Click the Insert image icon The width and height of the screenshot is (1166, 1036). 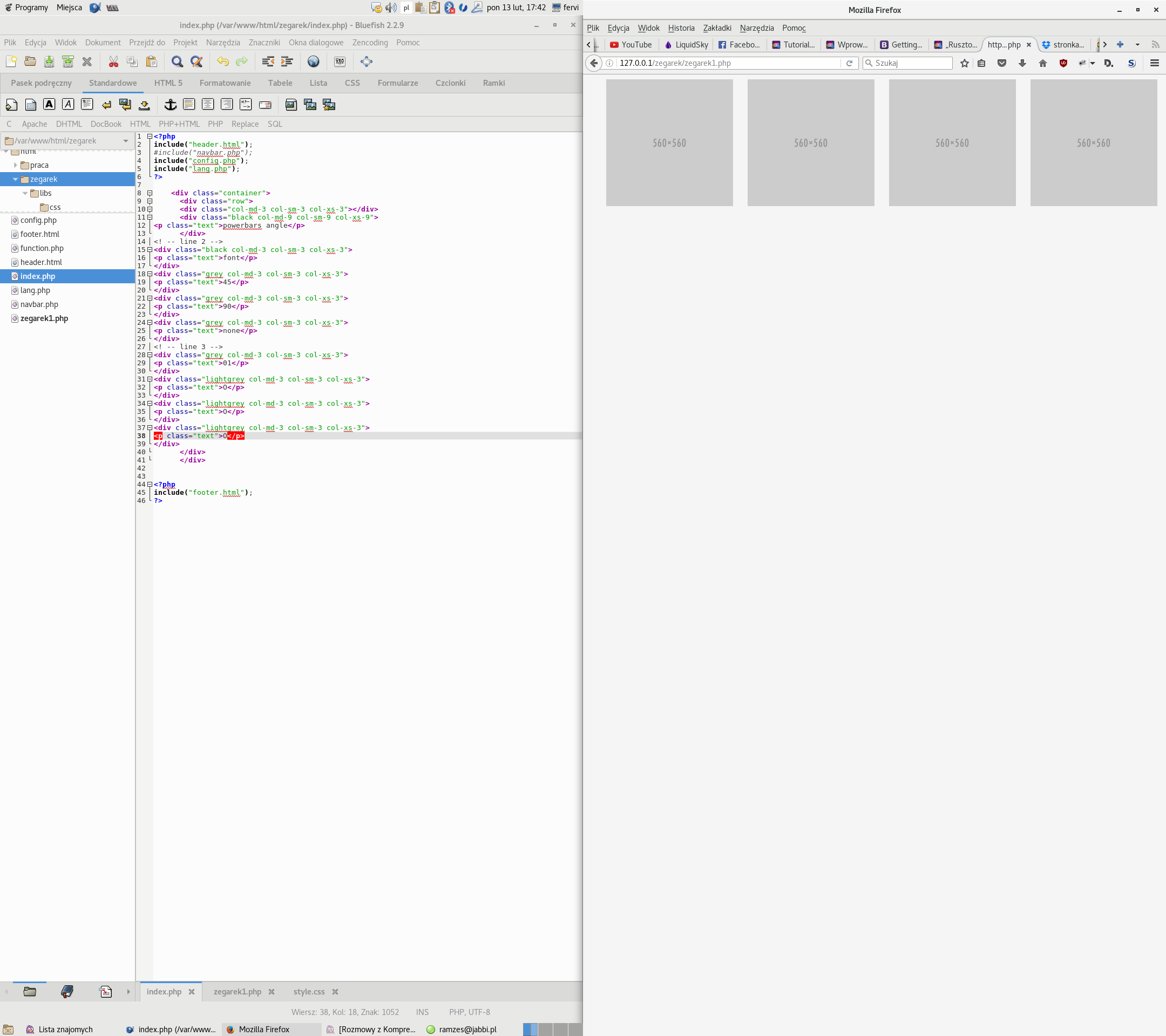(291, 104)
